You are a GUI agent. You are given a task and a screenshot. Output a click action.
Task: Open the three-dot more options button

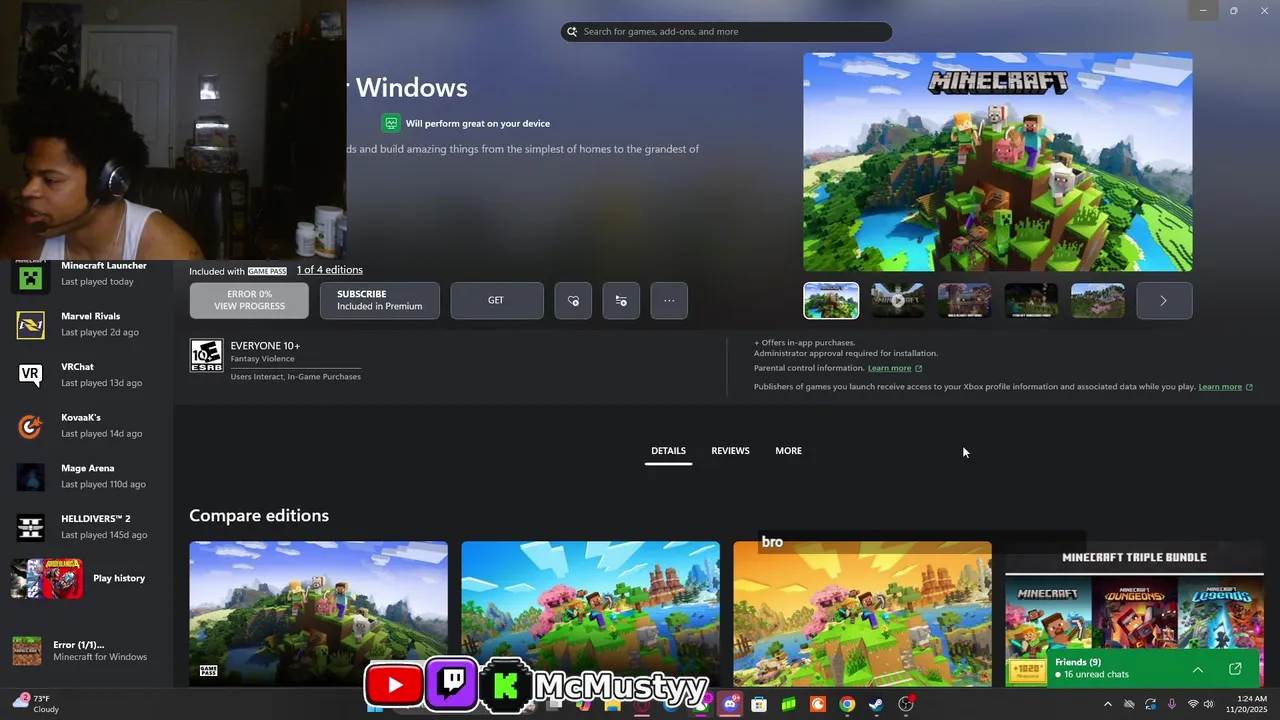point(669,301)
